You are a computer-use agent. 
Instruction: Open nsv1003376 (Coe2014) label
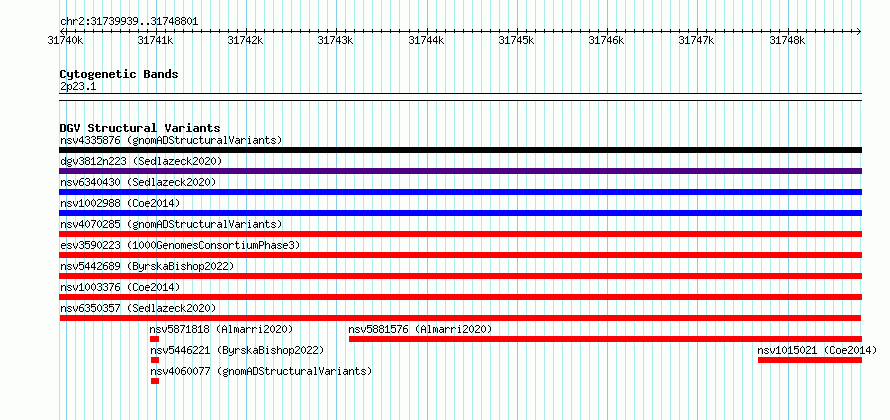[x=120, y=287]
